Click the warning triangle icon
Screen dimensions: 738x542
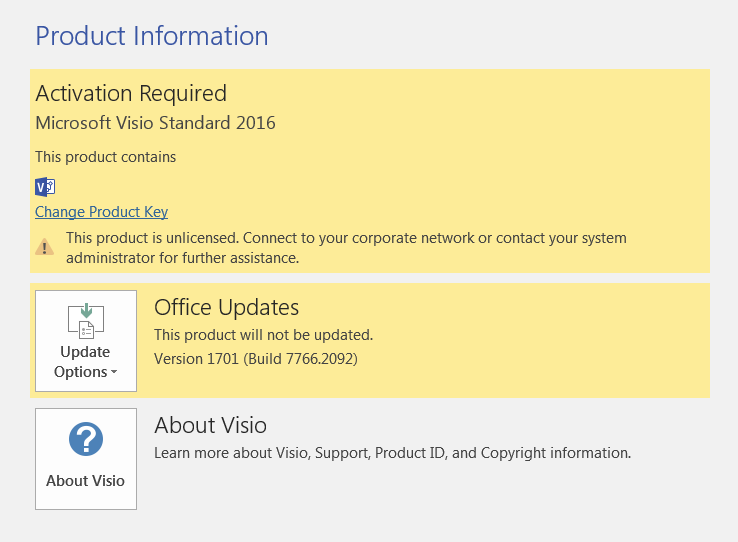(x=44, y=246)
